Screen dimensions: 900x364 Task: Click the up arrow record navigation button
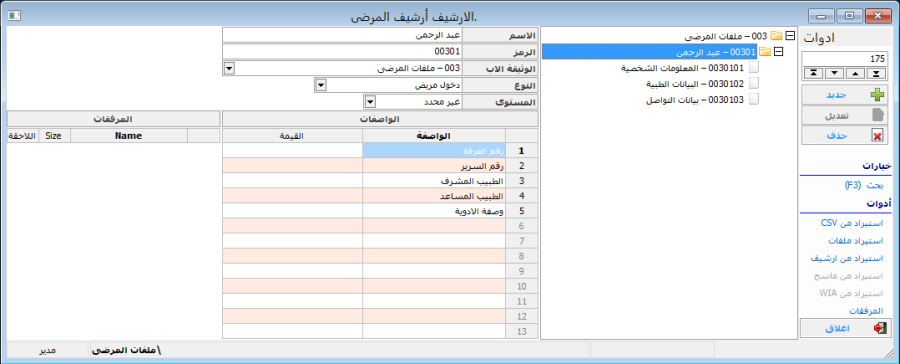[x=855, y=73]
